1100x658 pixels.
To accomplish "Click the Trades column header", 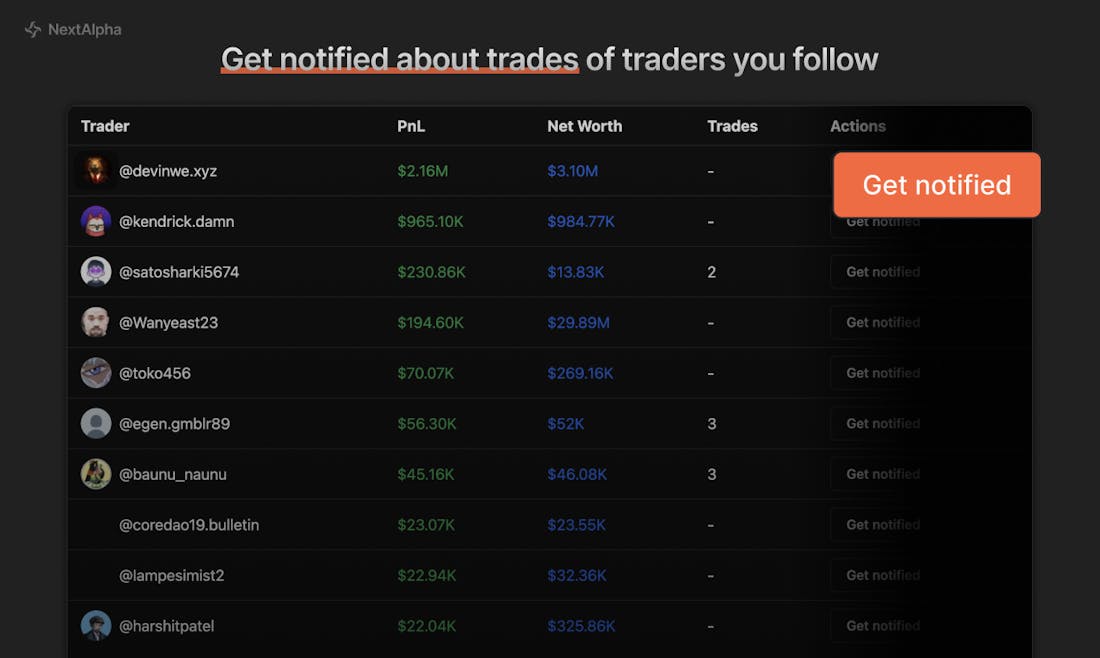I will pos(732,126).
